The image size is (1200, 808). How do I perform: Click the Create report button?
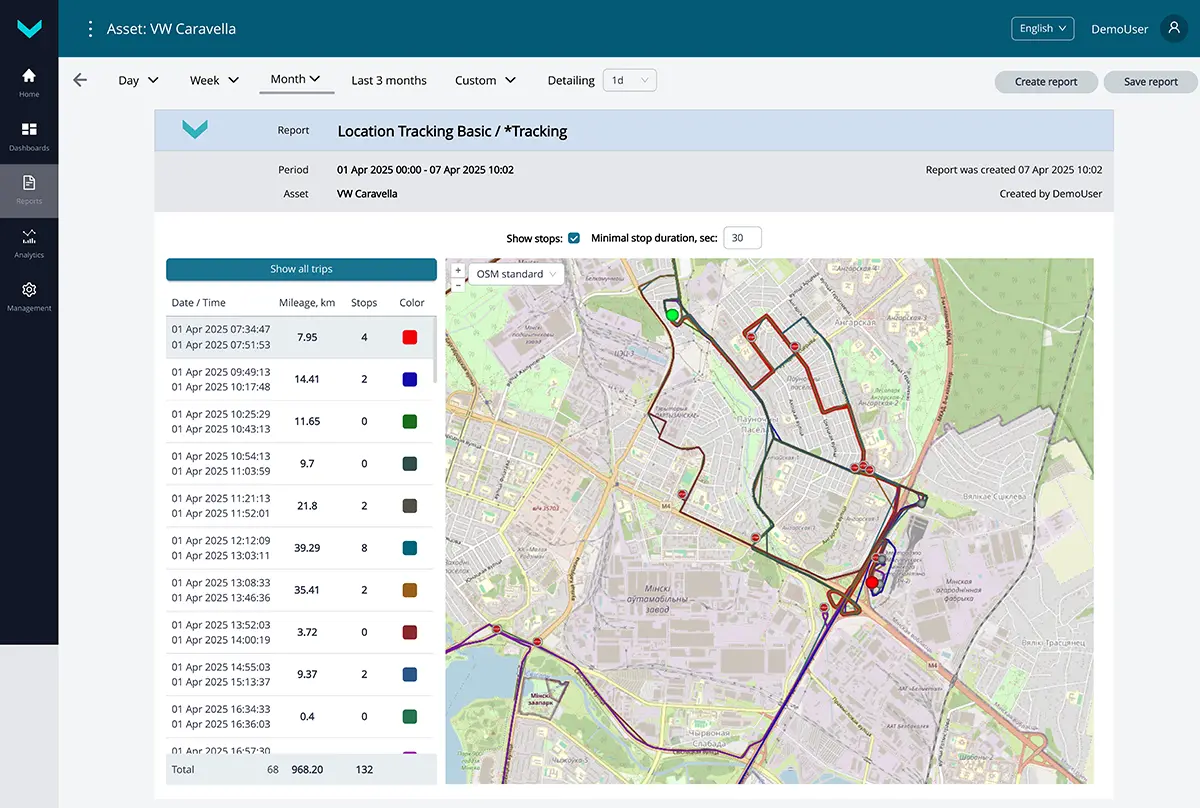tap(1046, 82)
